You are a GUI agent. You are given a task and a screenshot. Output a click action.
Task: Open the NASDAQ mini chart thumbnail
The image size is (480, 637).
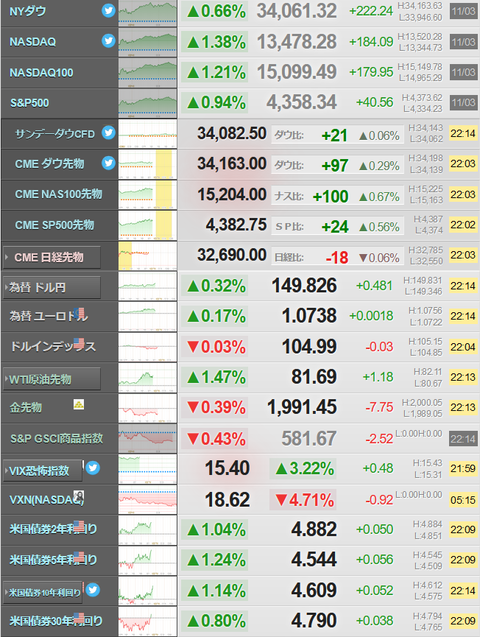[x=147, y=42]
